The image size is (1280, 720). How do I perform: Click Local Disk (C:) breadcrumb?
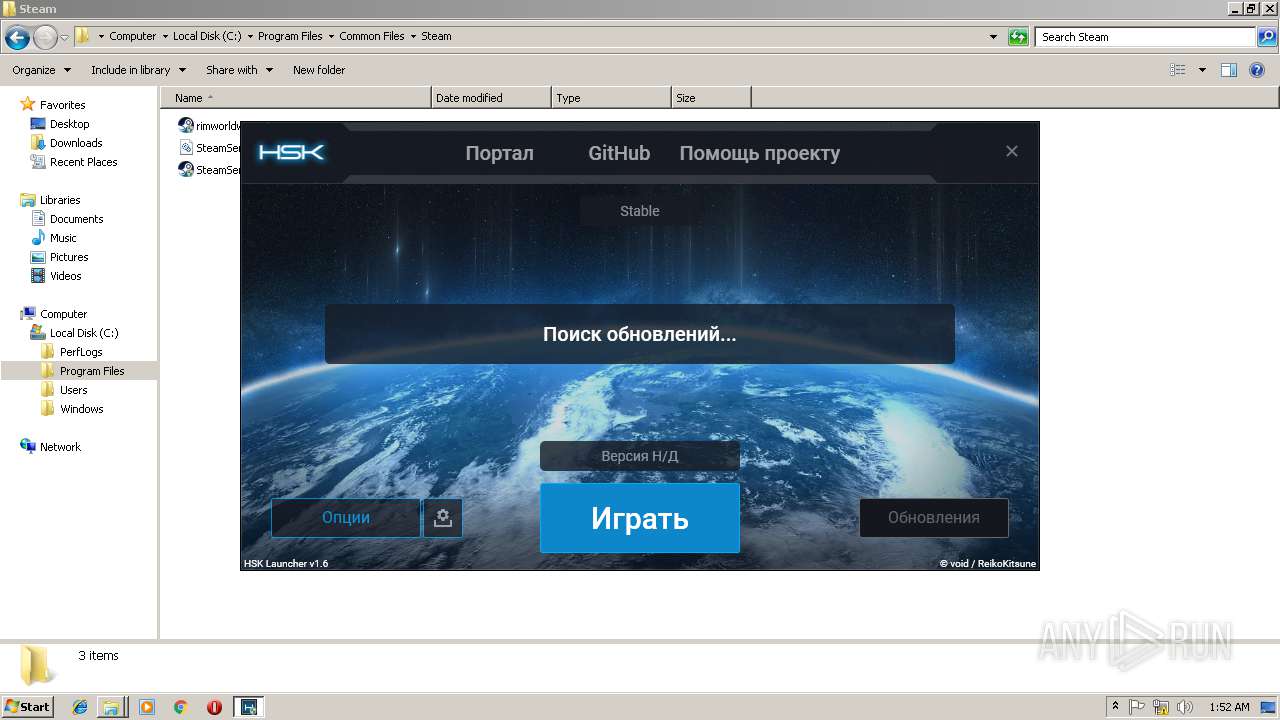(207, 36)
